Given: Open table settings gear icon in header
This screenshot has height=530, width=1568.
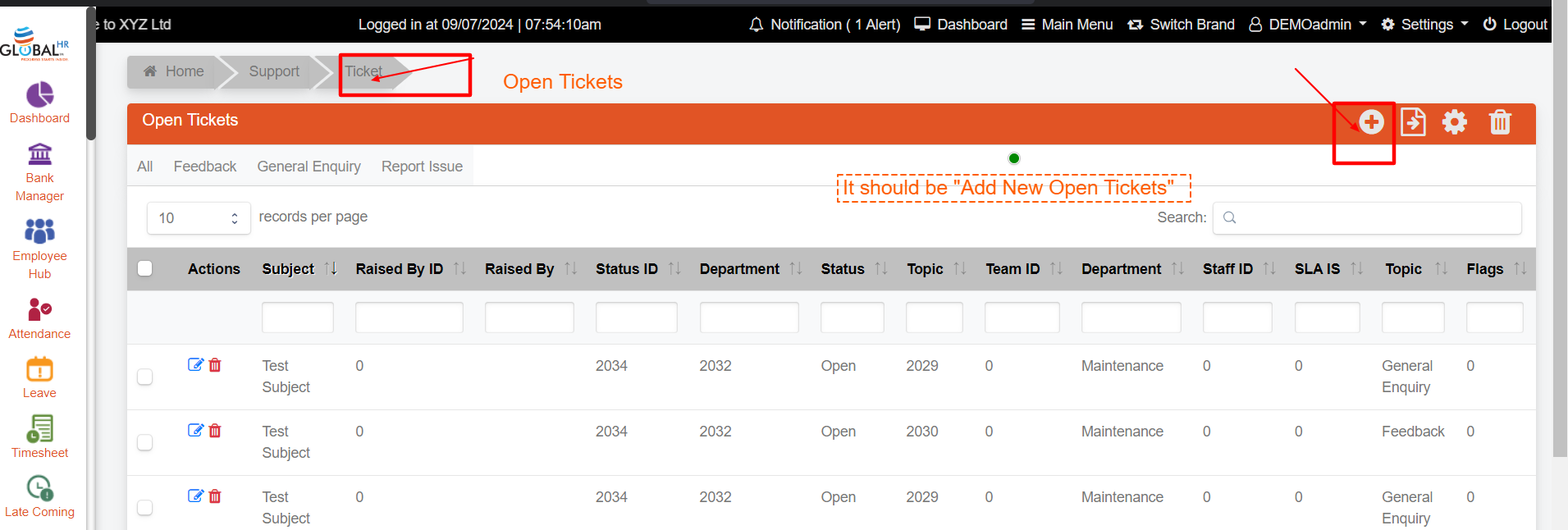Looking at the screenshot, I should 1454,122.
